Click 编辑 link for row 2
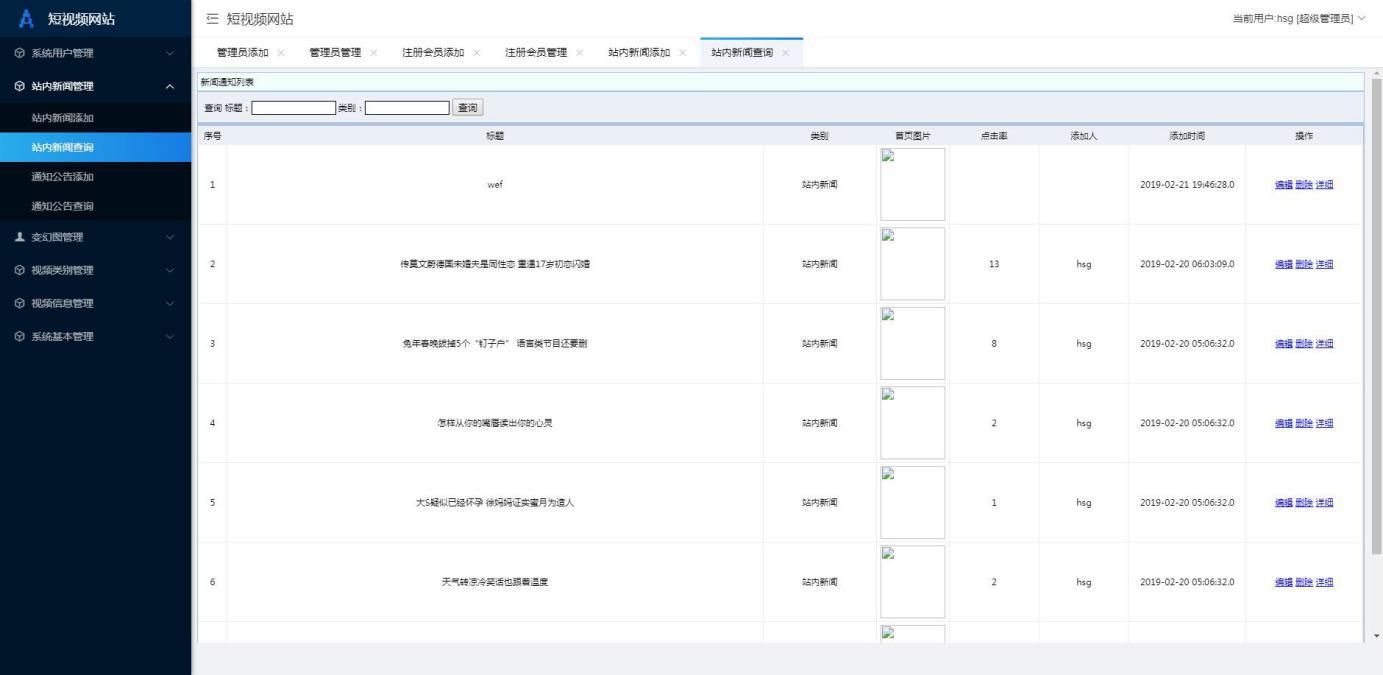 (x=1283, y=264)
